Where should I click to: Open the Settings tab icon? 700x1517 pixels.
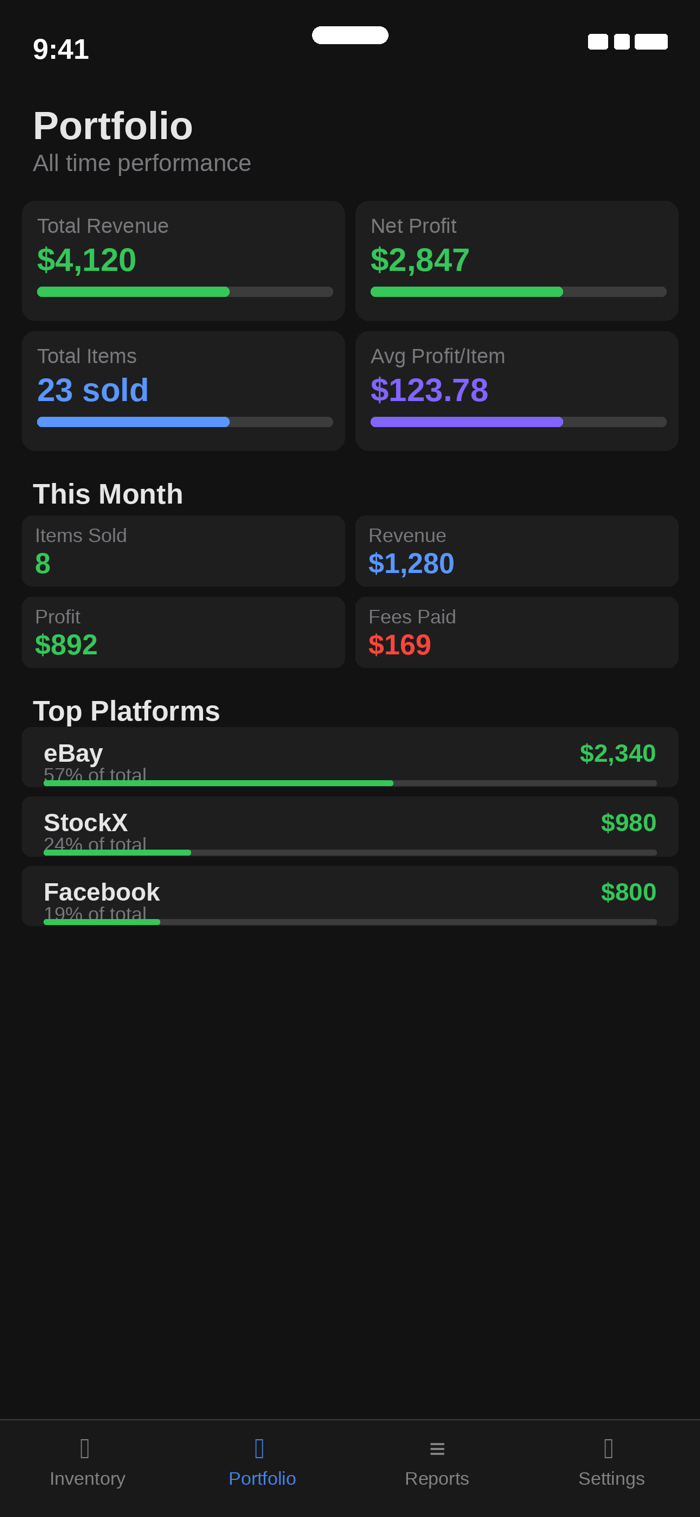[x=609, y=1448]
